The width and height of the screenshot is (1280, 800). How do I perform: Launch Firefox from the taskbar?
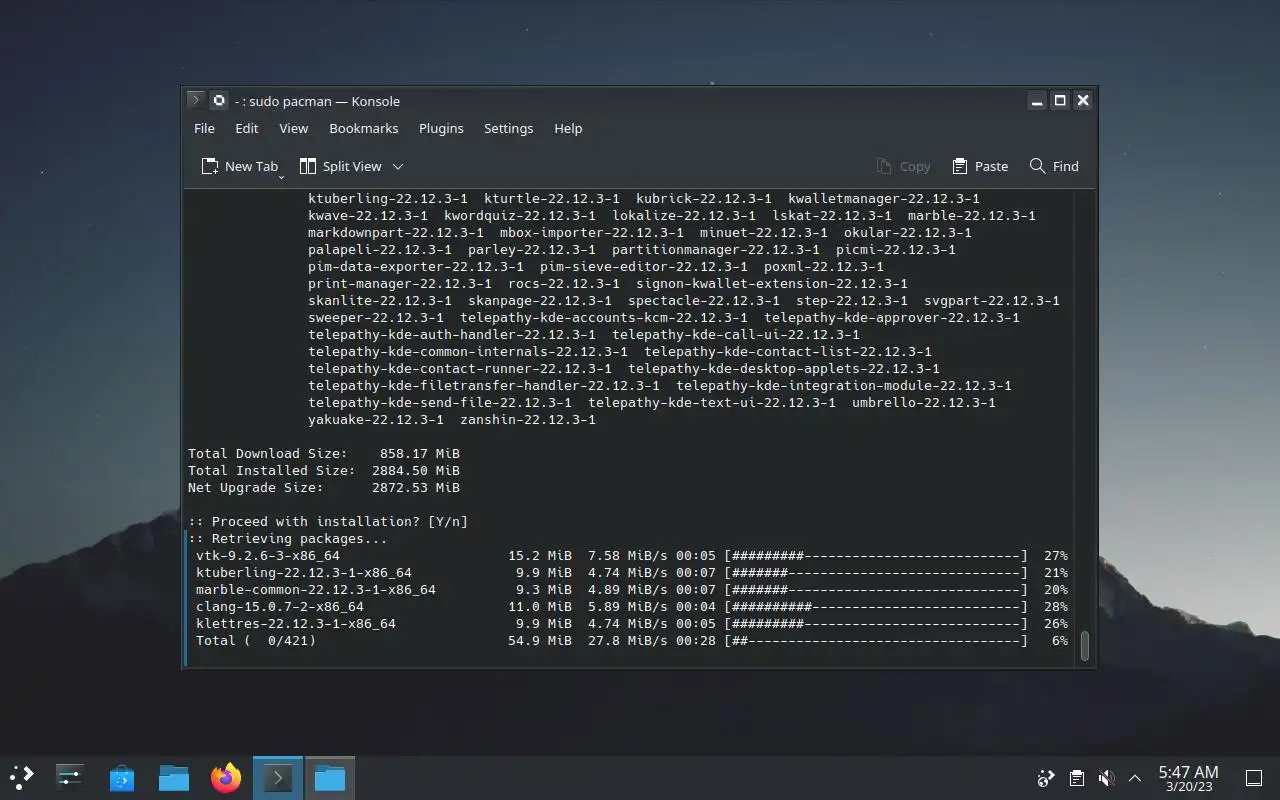(x=226, y=777)
